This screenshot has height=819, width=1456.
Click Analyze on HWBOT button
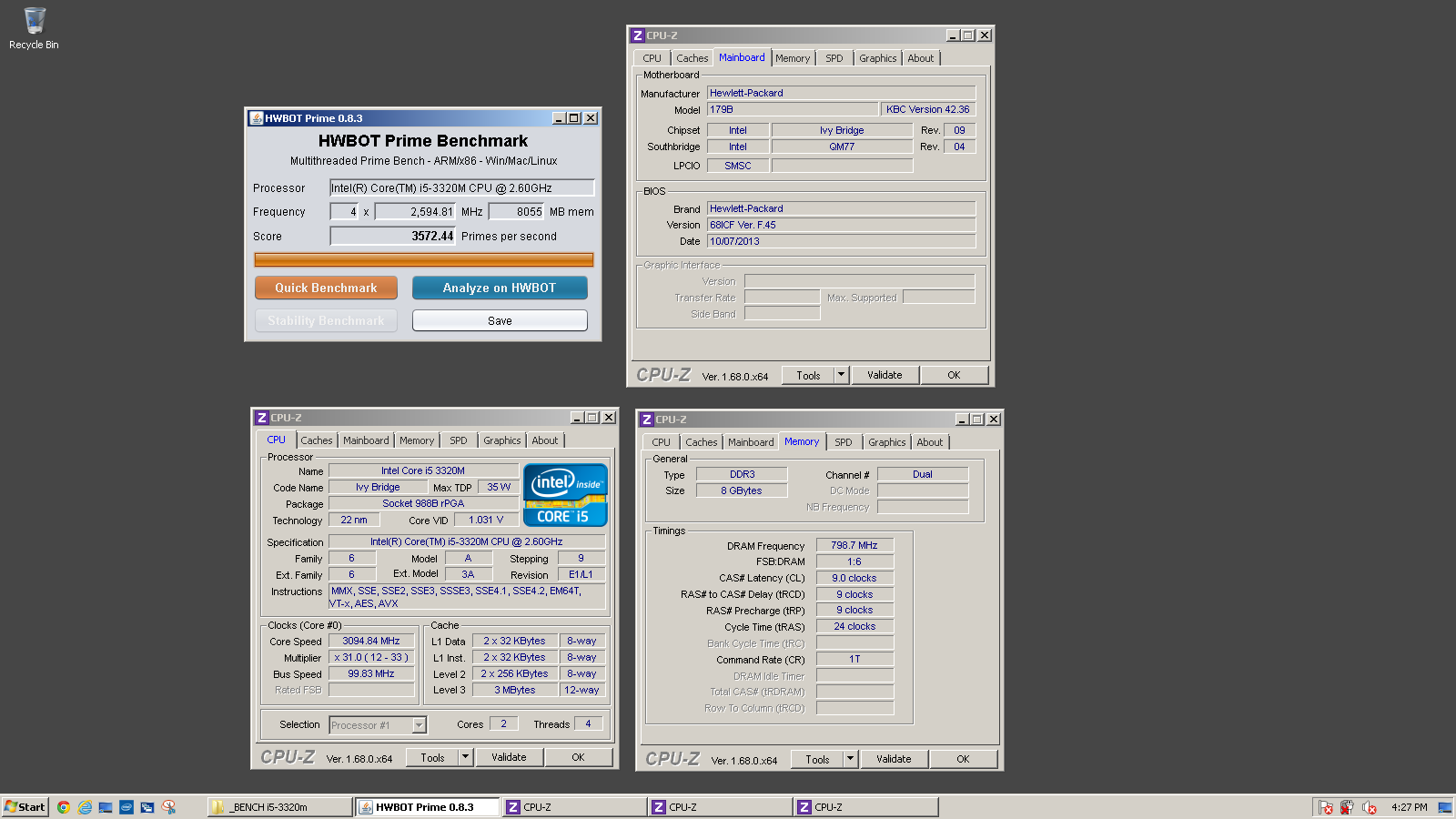(500, 288)
